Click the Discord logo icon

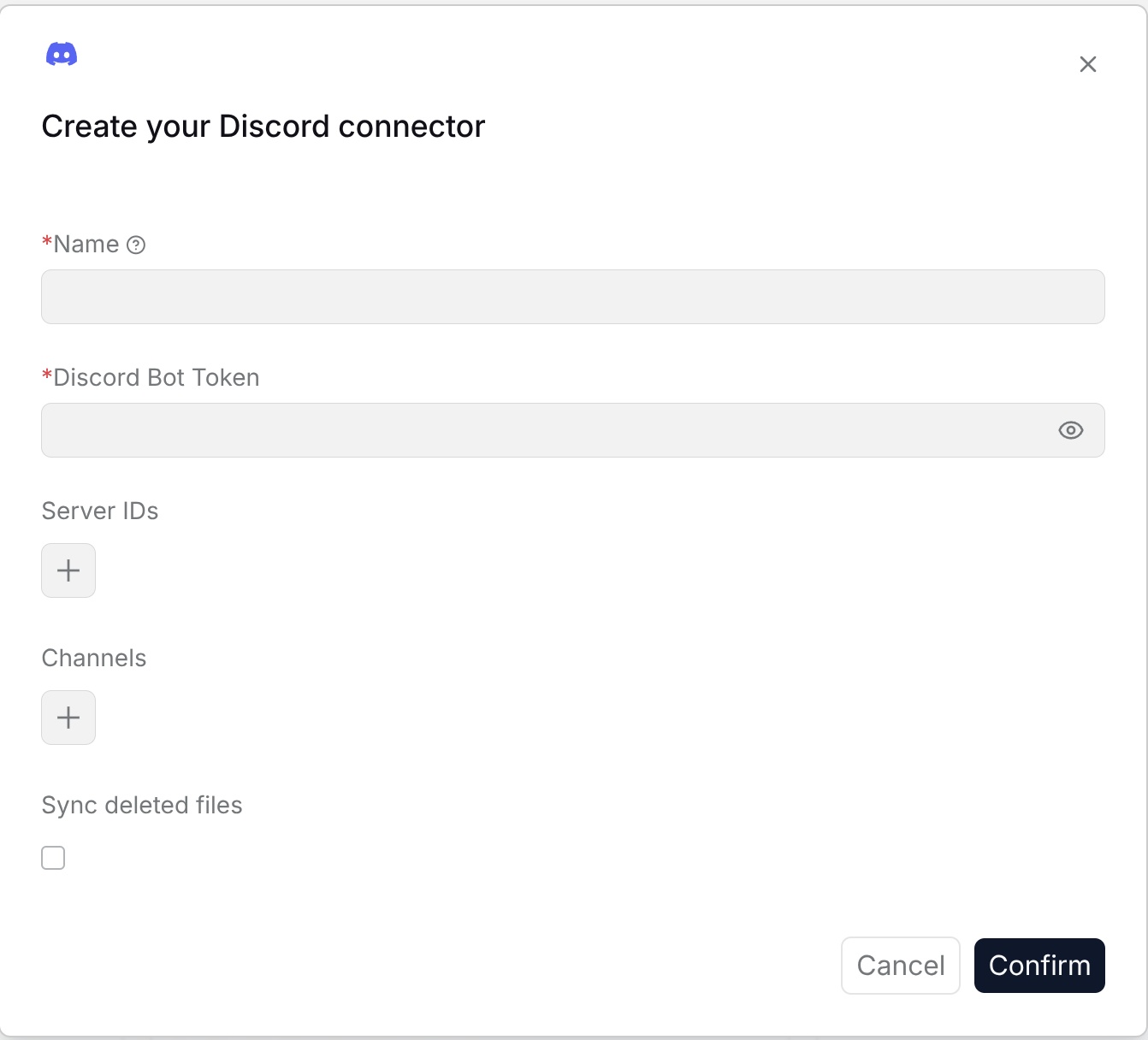[62, 54]
